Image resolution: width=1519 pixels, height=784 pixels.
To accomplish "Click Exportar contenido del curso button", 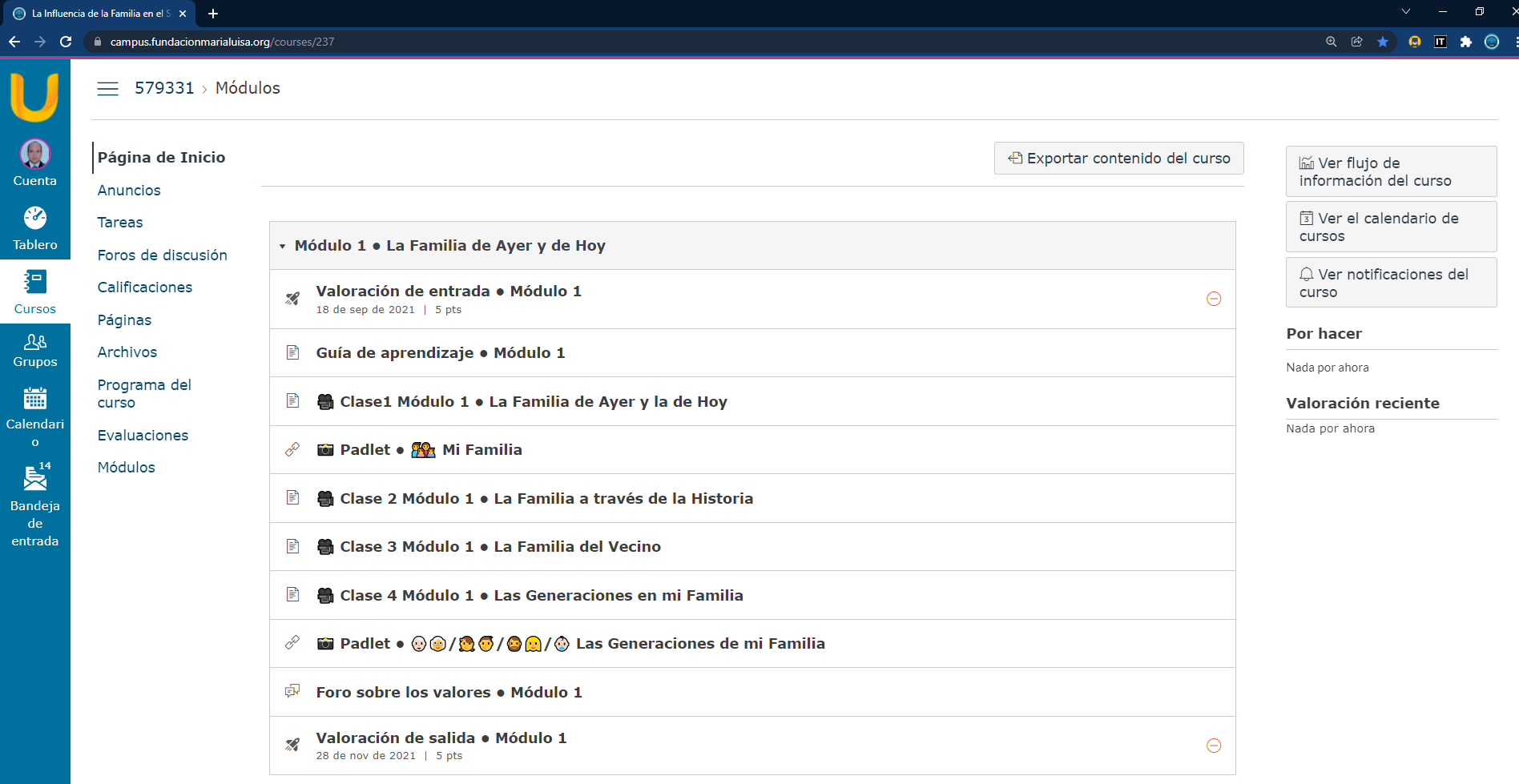I will click(x=1118, y=159).
